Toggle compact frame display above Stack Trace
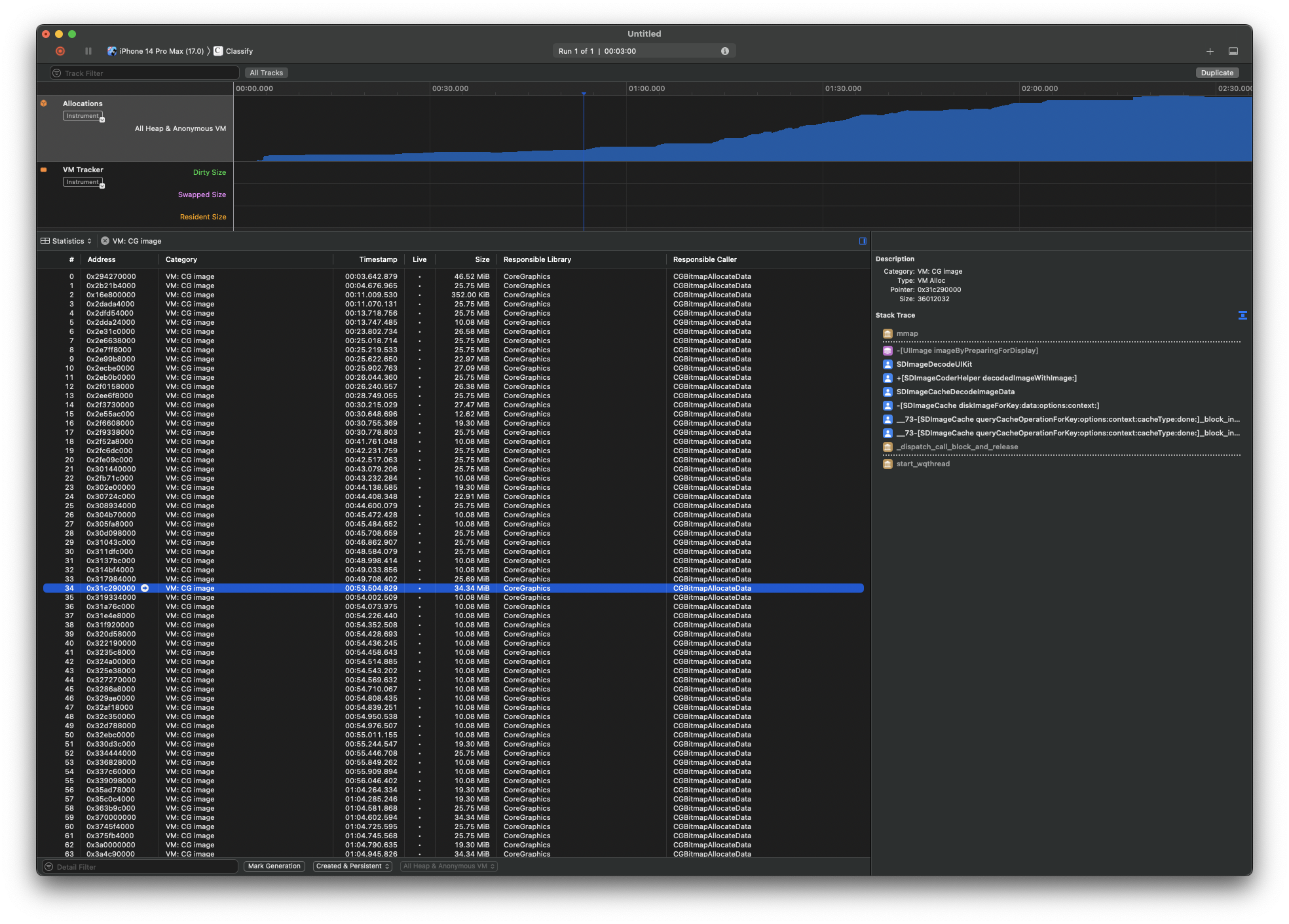The height and width of the screenshot is (924, 1289). [1242, 315]
